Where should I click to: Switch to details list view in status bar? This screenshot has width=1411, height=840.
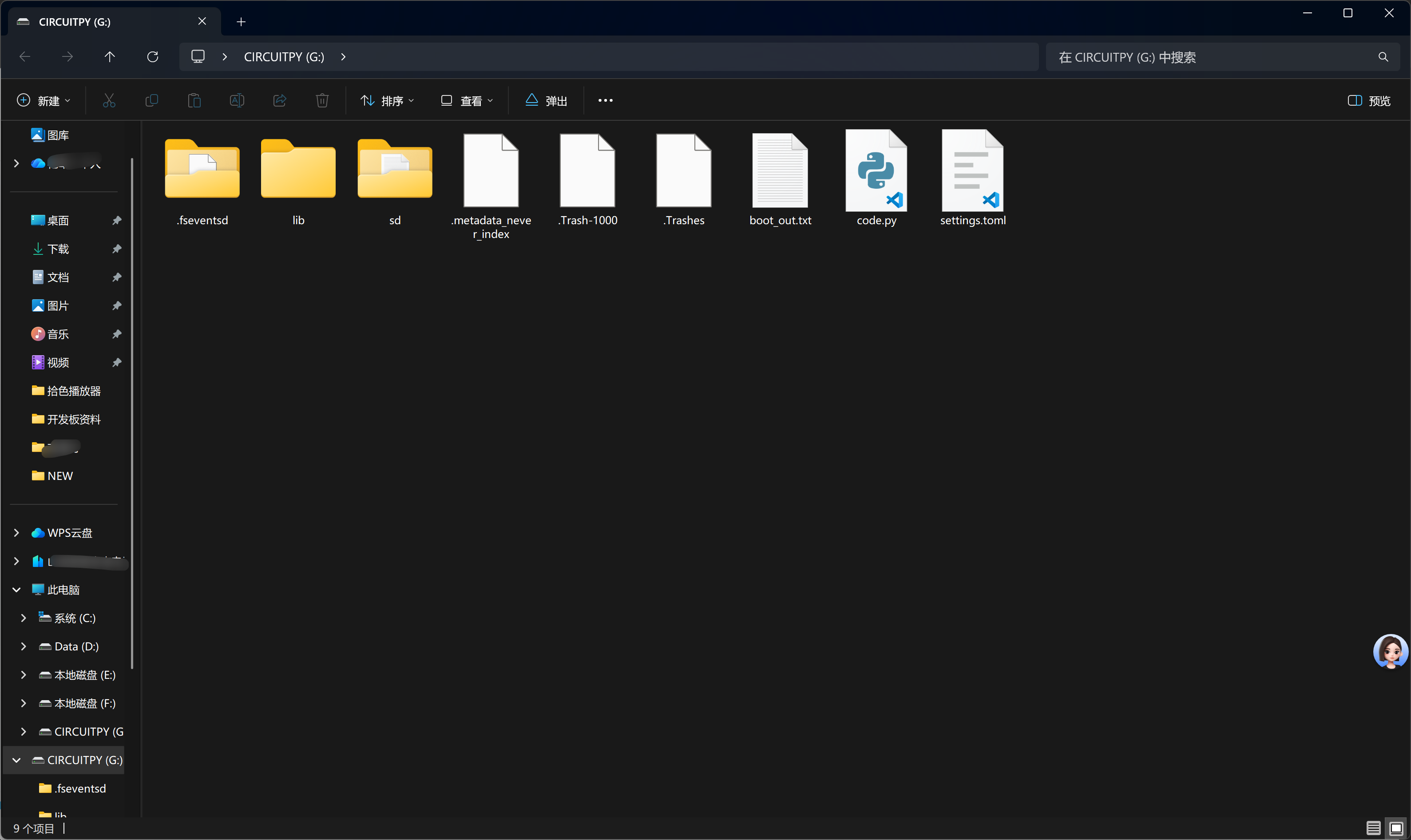(1372, 828)
